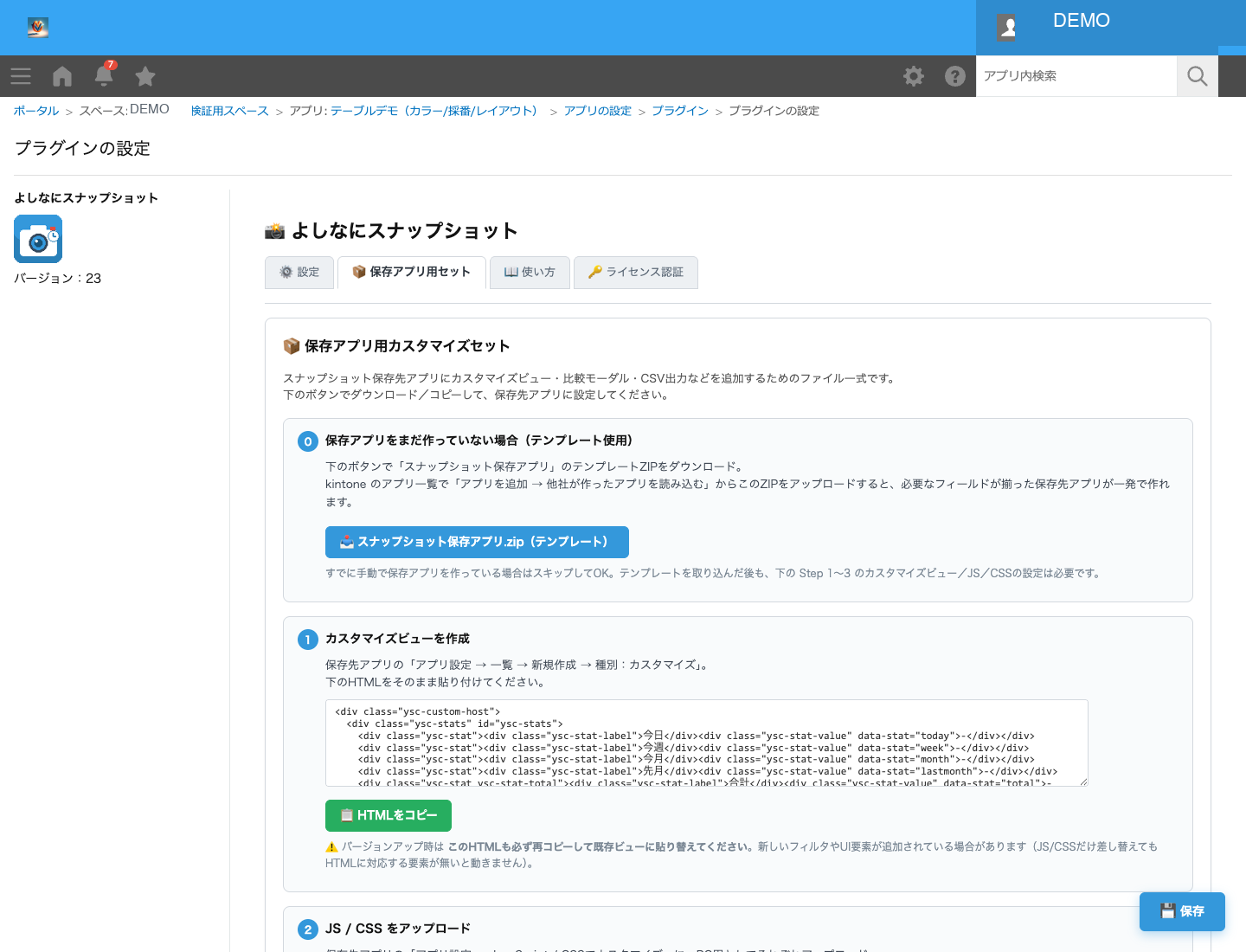Open 検証用スペース breadcrumb link
The height and width of the screenshot is (952, 1246).
(x=230, y=111)
